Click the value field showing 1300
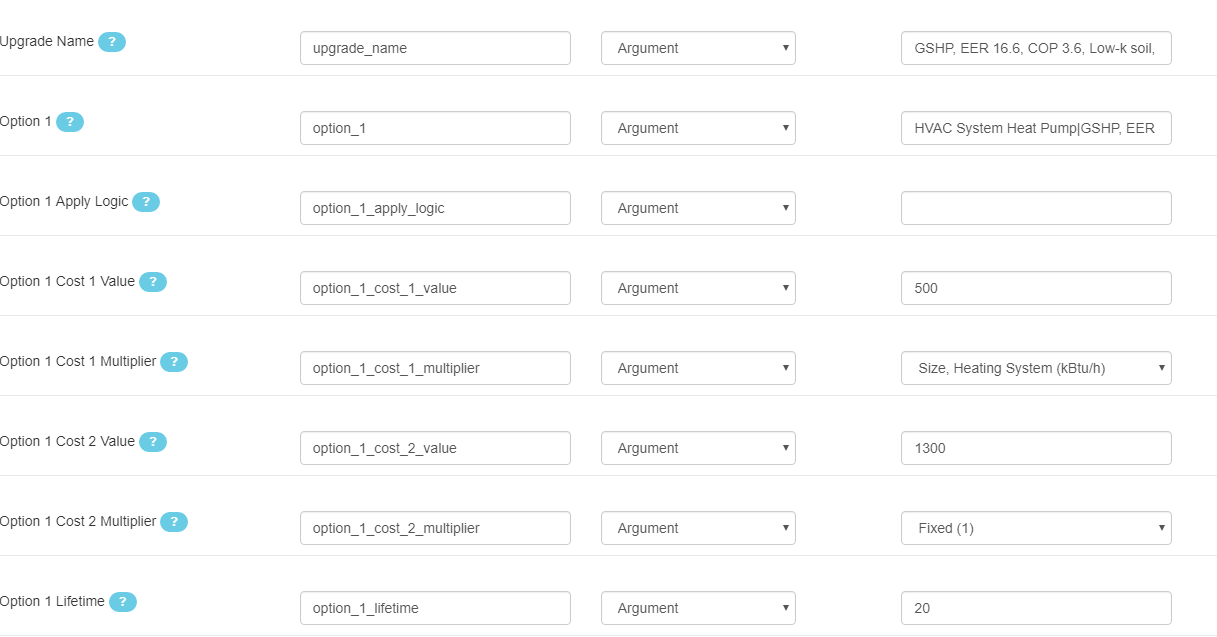 coord(1036,448)
